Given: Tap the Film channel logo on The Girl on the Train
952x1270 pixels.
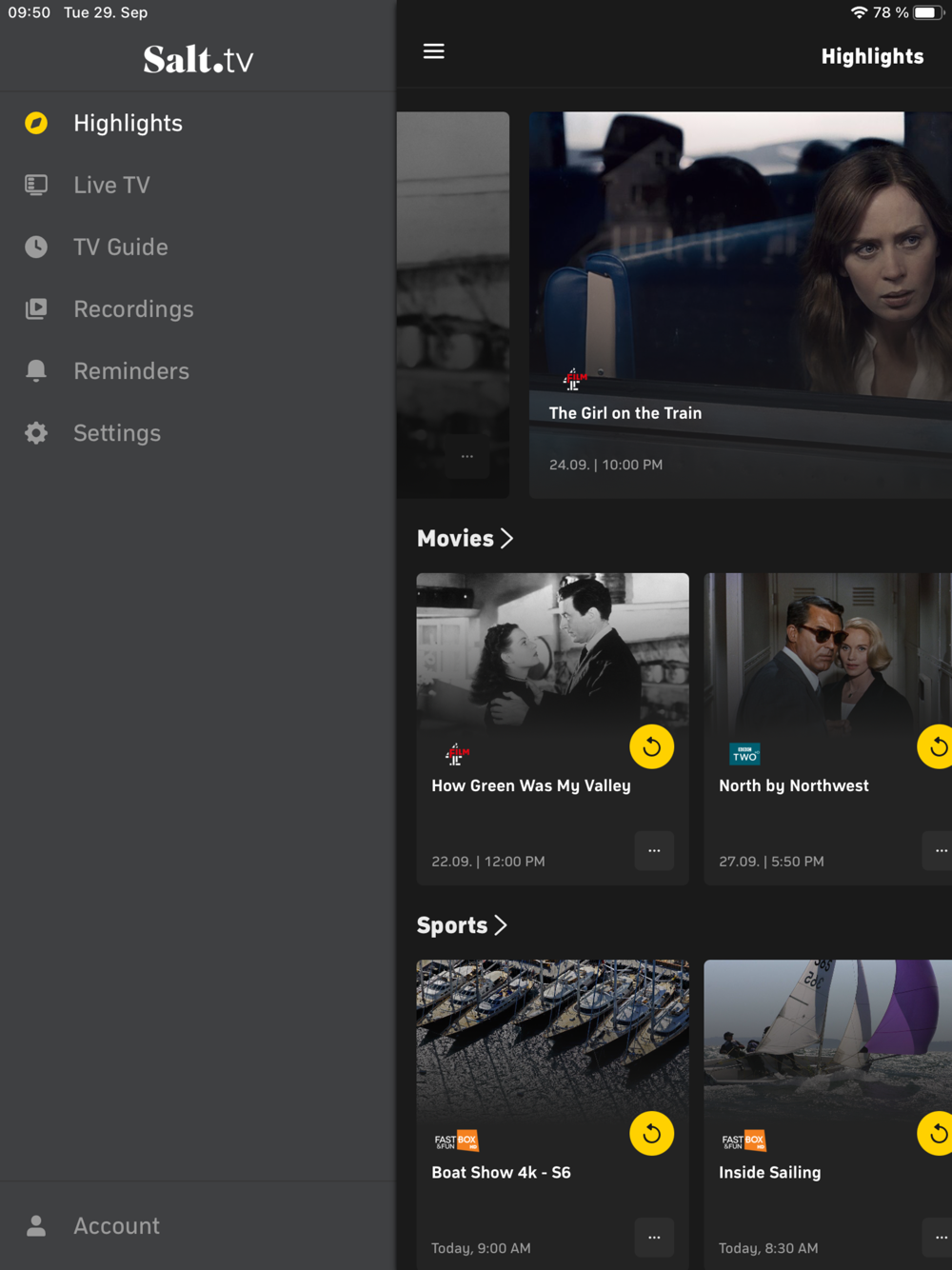Looking at the screenshot, I should 575,380.
